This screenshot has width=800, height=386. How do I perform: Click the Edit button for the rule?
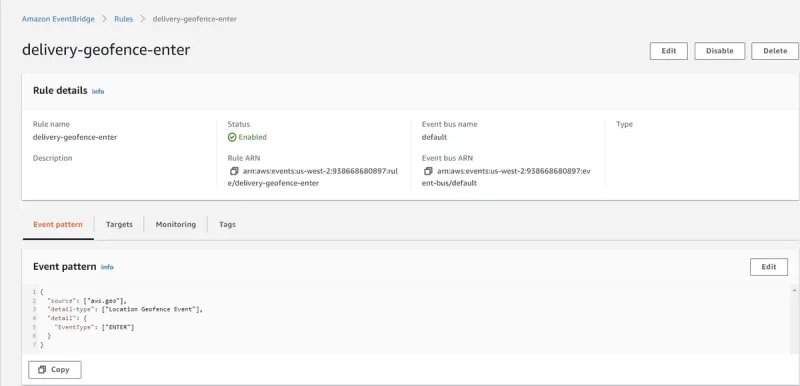pos(668,51)
